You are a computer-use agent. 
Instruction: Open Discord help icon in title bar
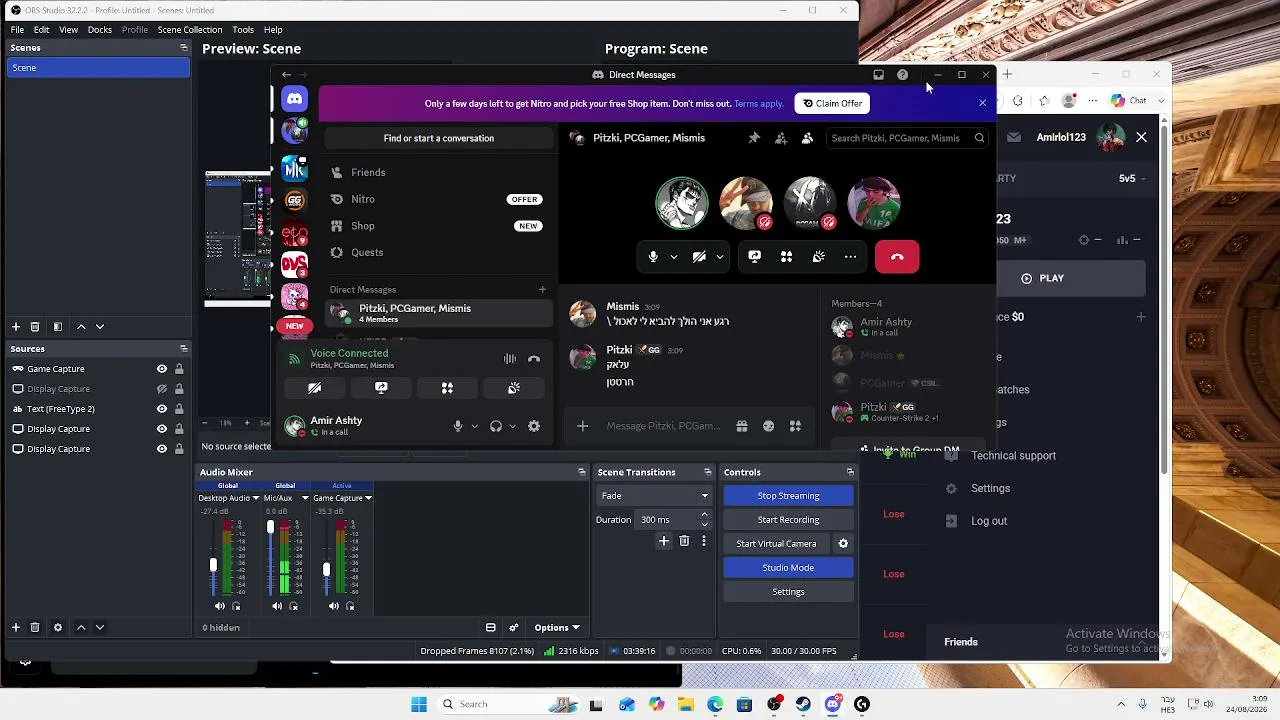[x=903, y=75]
